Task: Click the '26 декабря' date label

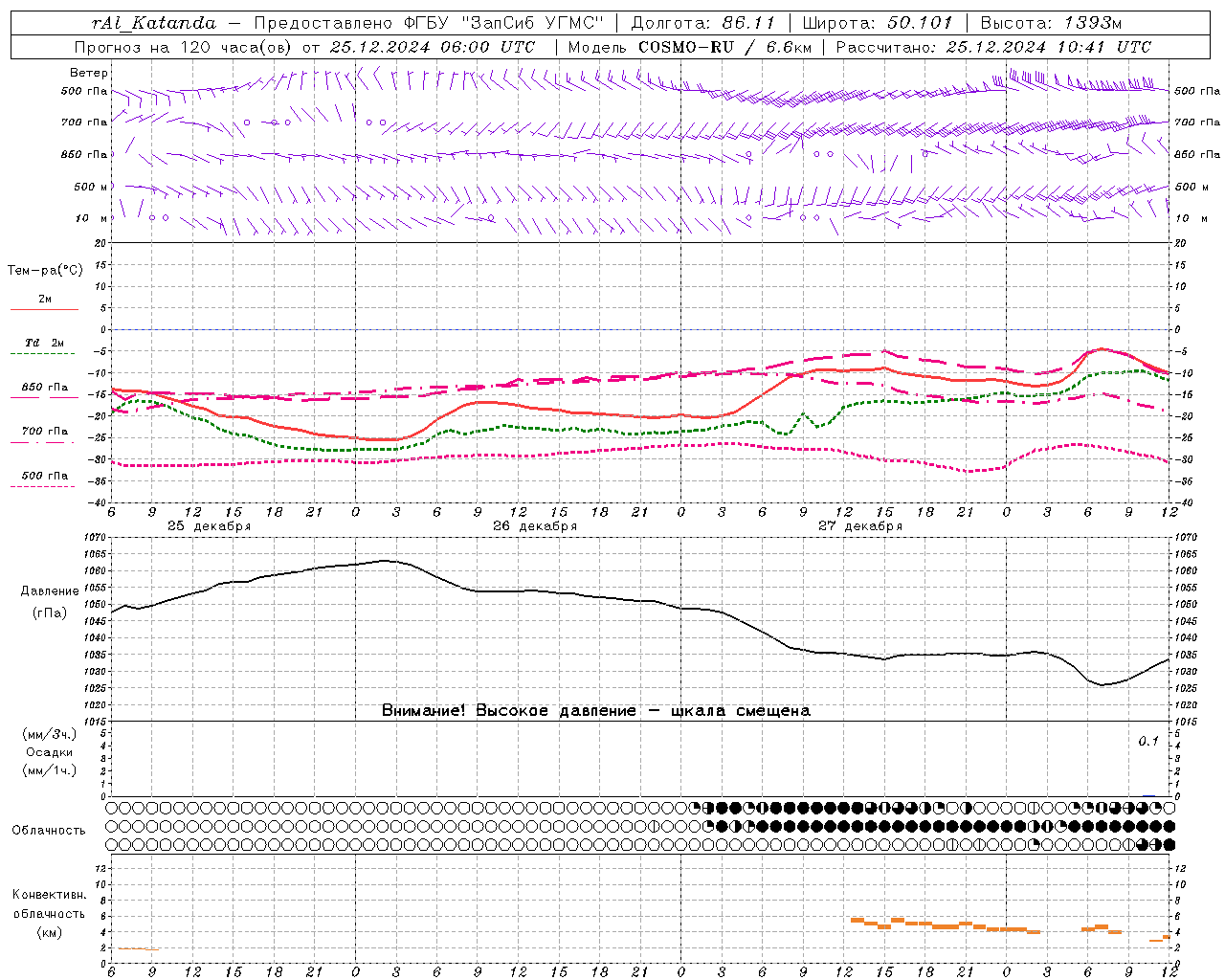Action: tap(535, 526)
